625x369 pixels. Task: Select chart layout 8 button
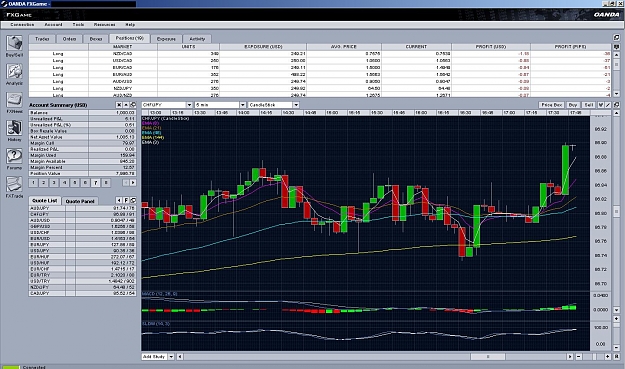[x=106, y=183]
